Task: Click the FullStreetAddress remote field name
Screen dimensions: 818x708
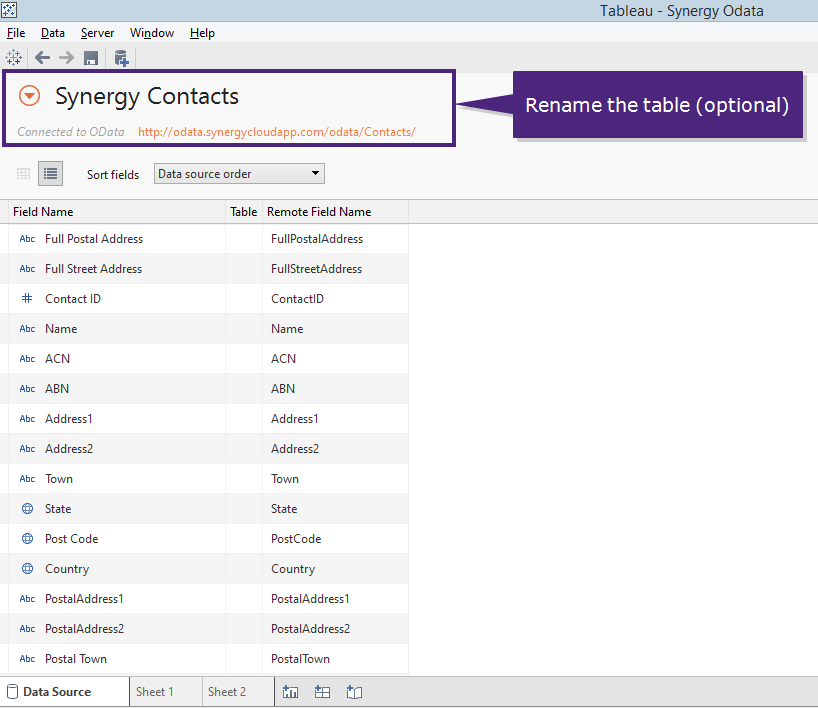Action: coord(316,269)
